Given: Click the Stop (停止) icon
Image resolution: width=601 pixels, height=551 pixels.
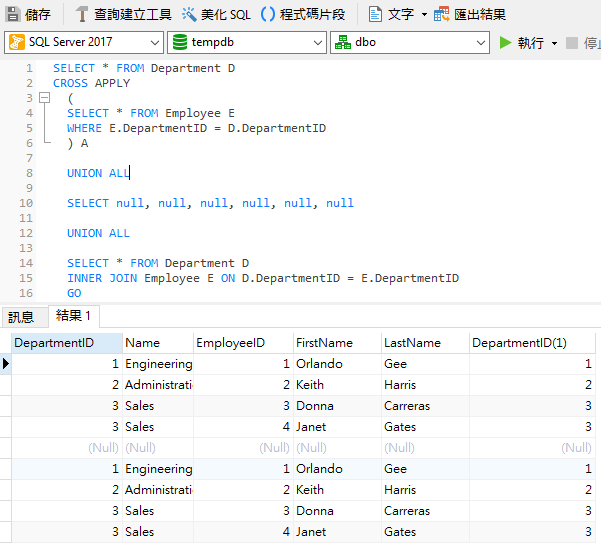Looking at the screenshot, I should pos(572,43).
